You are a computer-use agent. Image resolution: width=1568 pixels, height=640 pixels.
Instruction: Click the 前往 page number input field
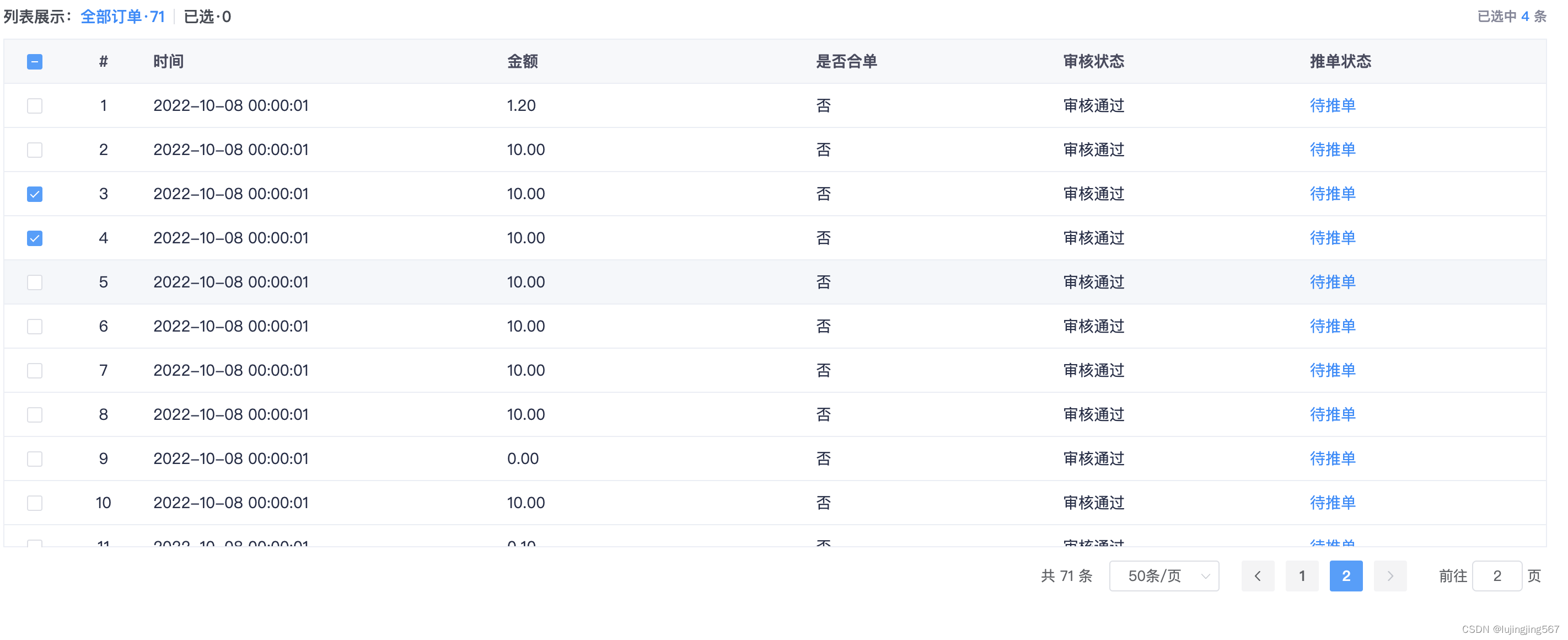pyautogui.click(x=1497, y=575)
